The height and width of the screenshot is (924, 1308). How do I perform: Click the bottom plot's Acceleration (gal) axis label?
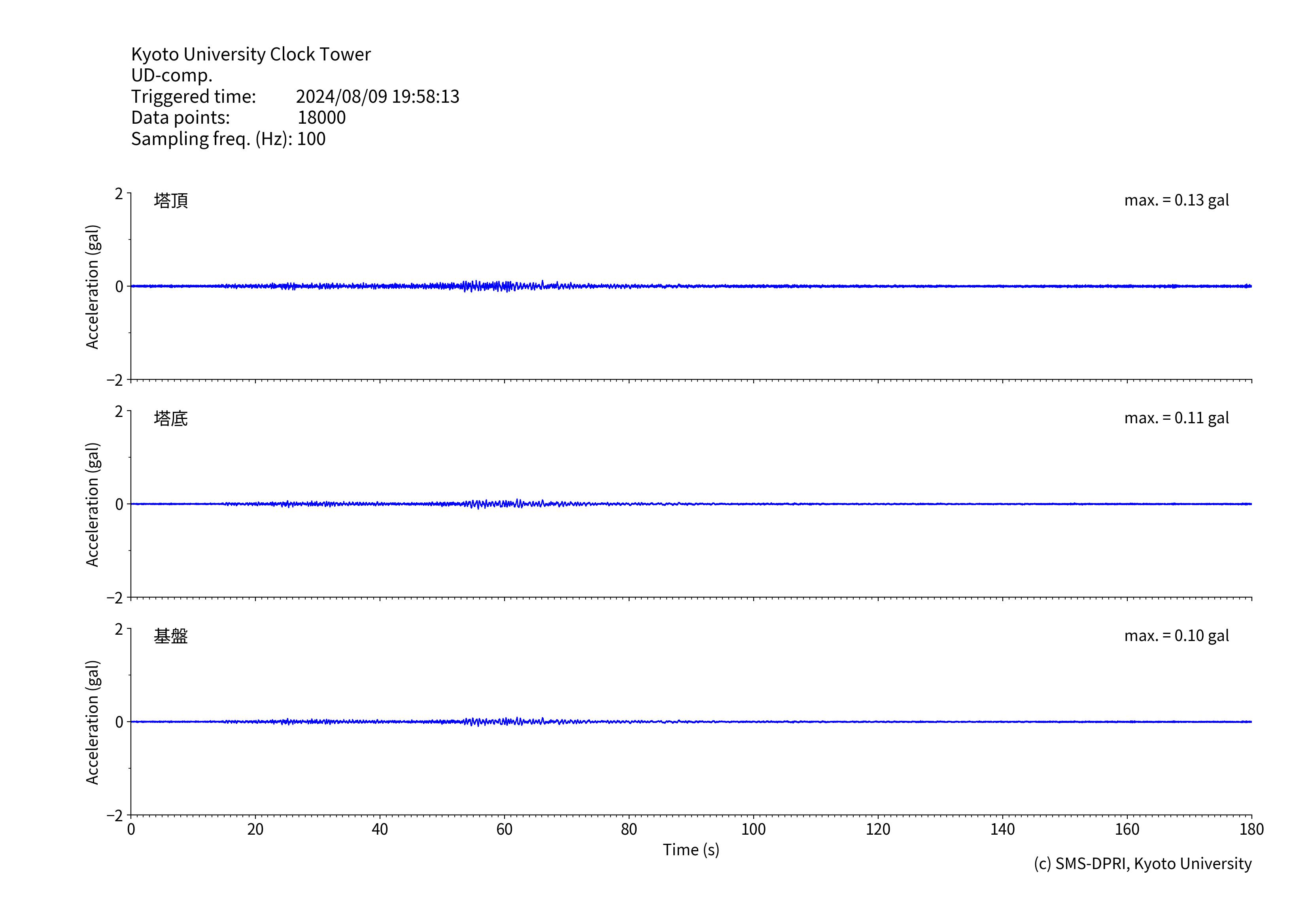pyautogui.click(x=92, y=722)
